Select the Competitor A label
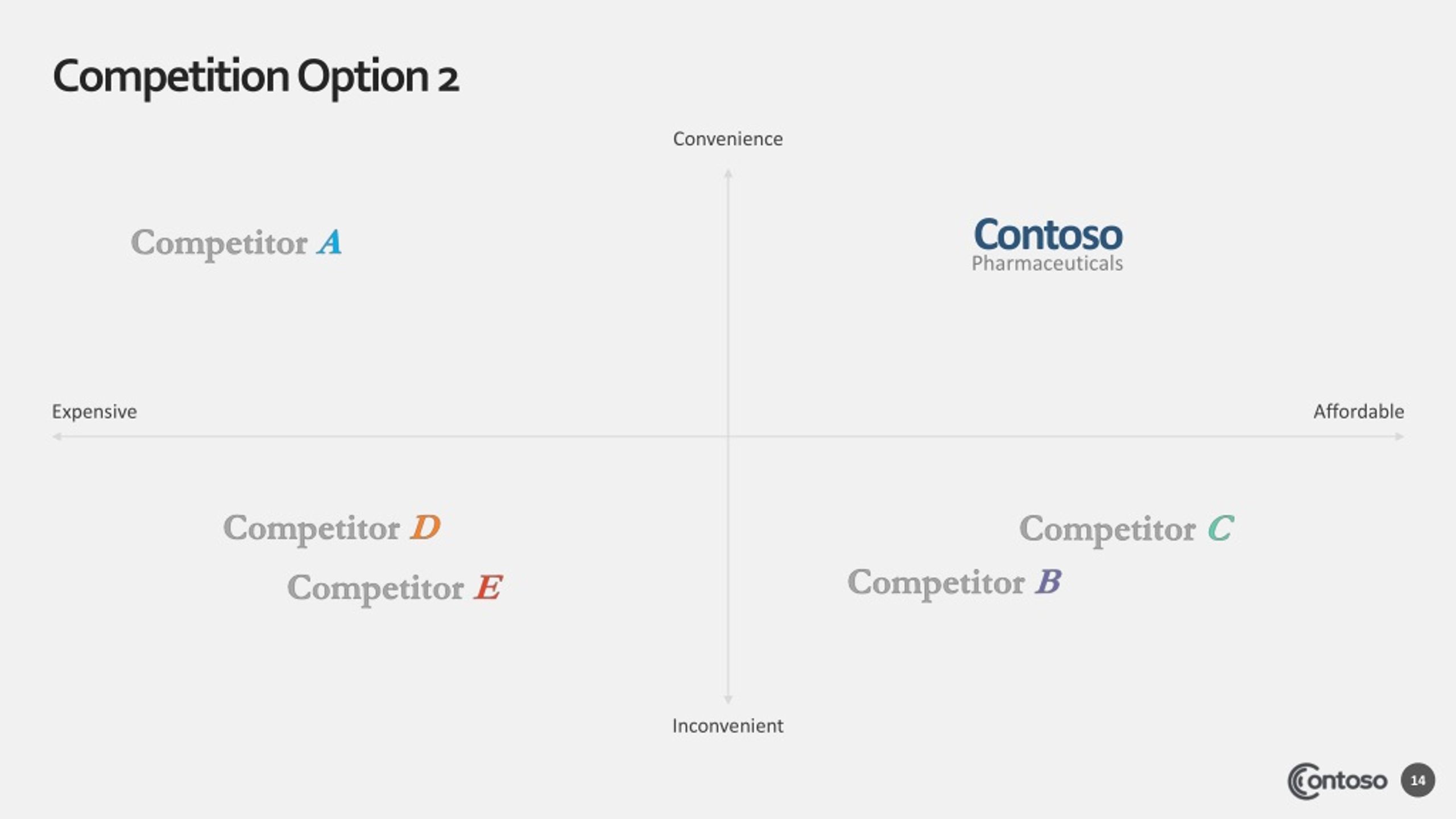The width and height of the screenshot is (1456, 819). pos(237,243)
